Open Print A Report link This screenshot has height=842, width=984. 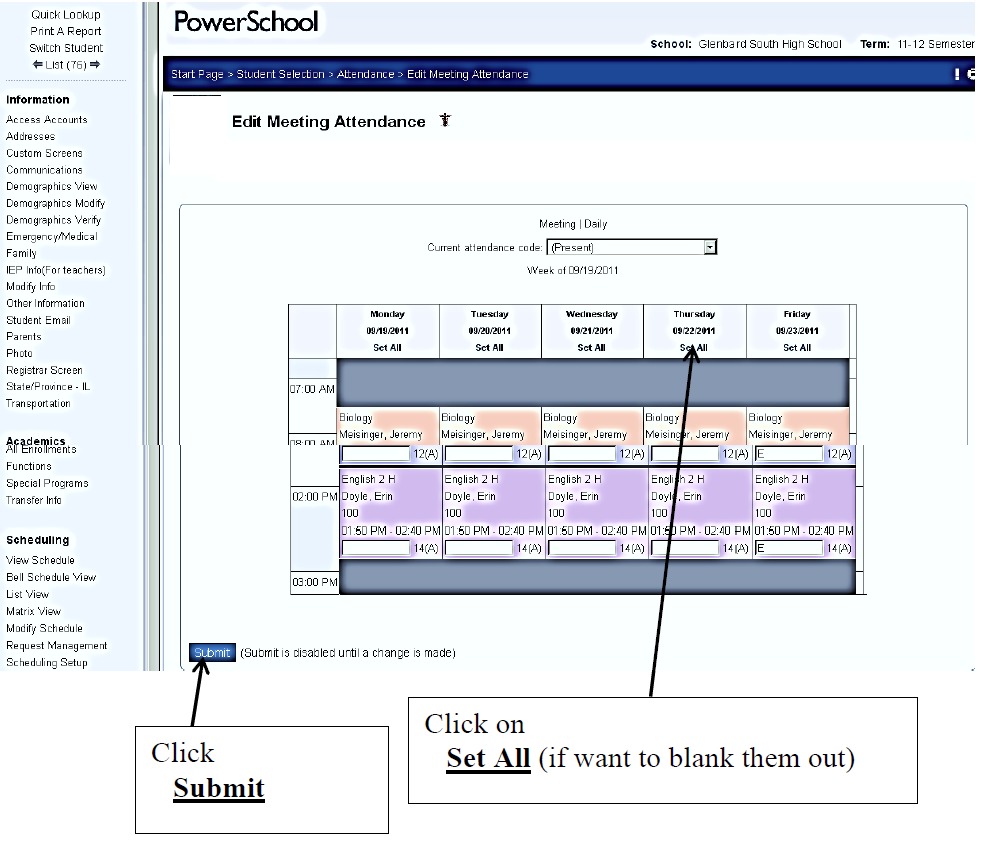tap(66, 31)
